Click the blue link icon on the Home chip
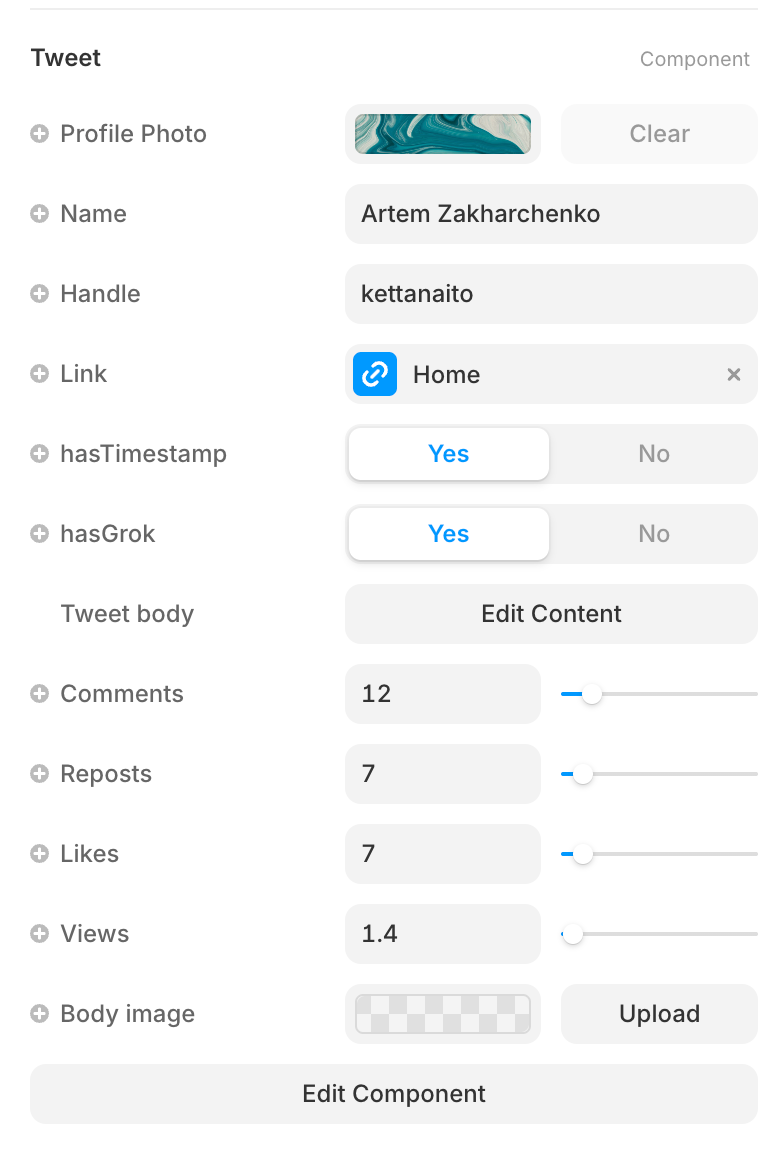The image size is (774, 1154). 374,374
